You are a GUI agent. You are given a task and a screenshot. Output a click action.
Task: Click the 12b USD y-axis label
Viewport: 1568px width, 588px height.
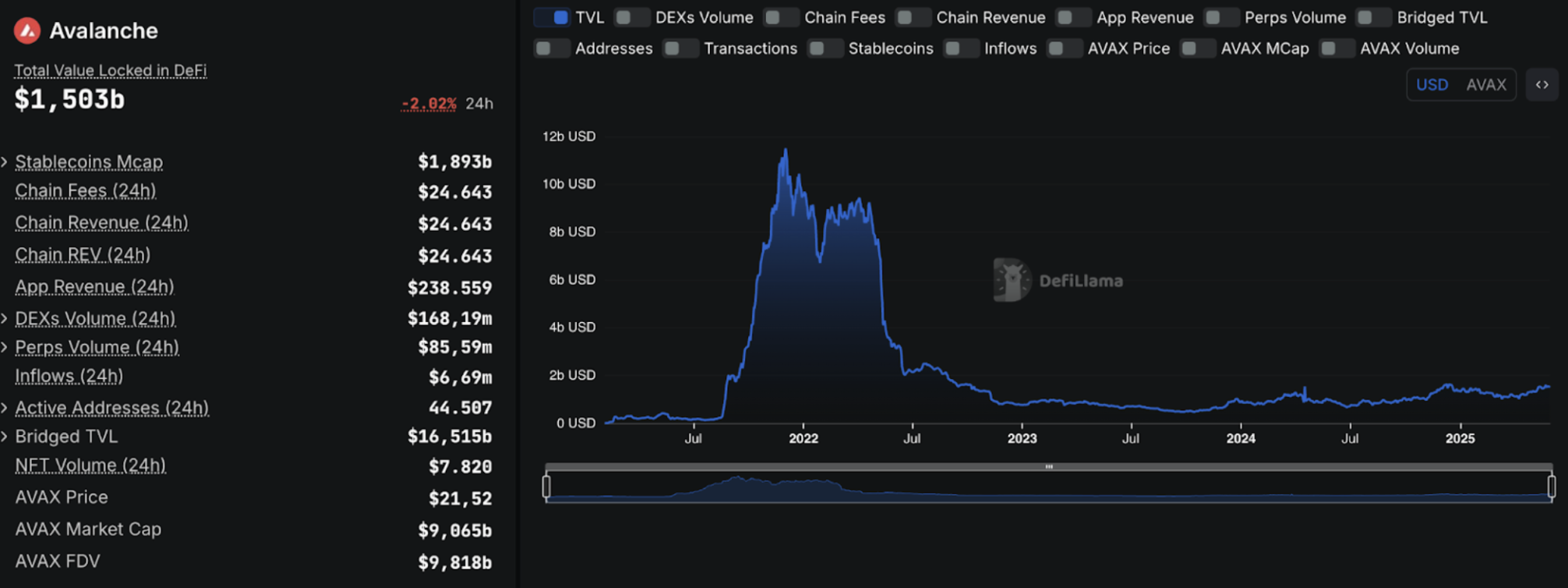click(569, 136)
